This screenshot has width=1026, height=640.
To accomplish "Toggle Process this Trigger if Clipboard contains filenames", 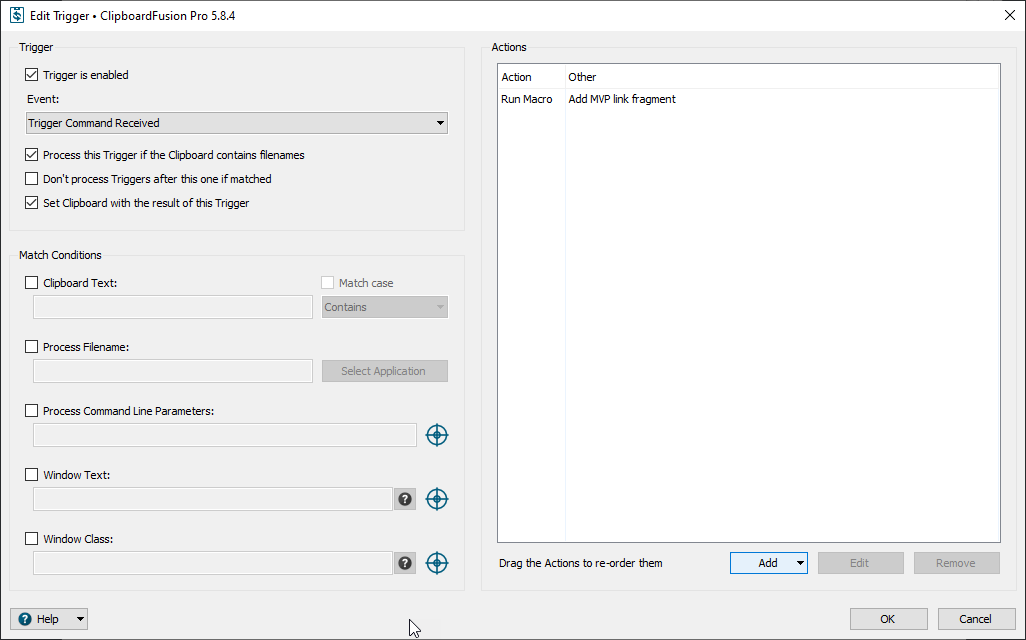I will (31, 155).
